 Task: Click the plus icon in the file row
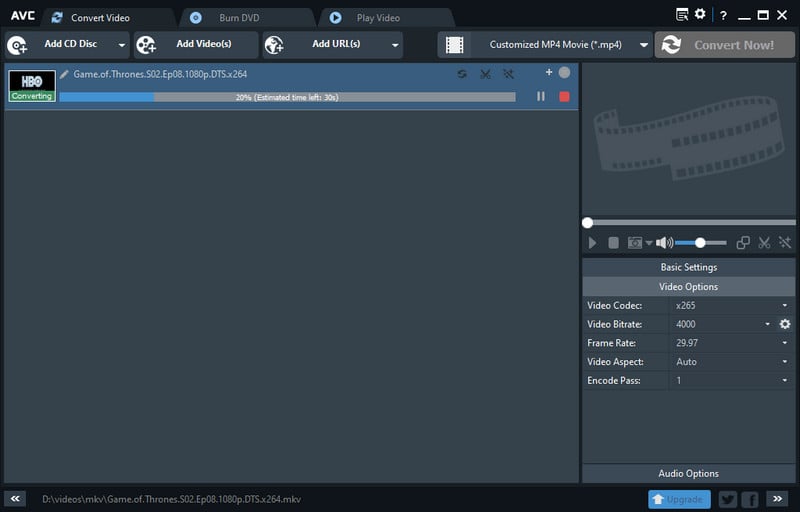coord(549,72)
